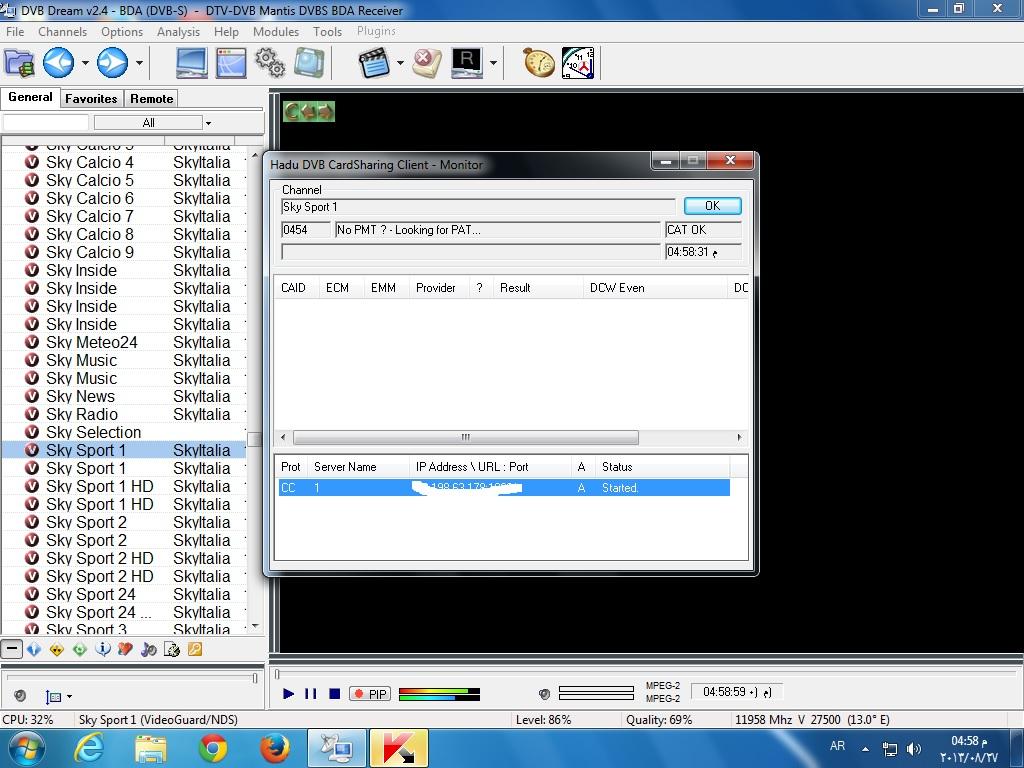1024x768 pixels.
Task: Open the channel list folder icon
Action: 19,63
